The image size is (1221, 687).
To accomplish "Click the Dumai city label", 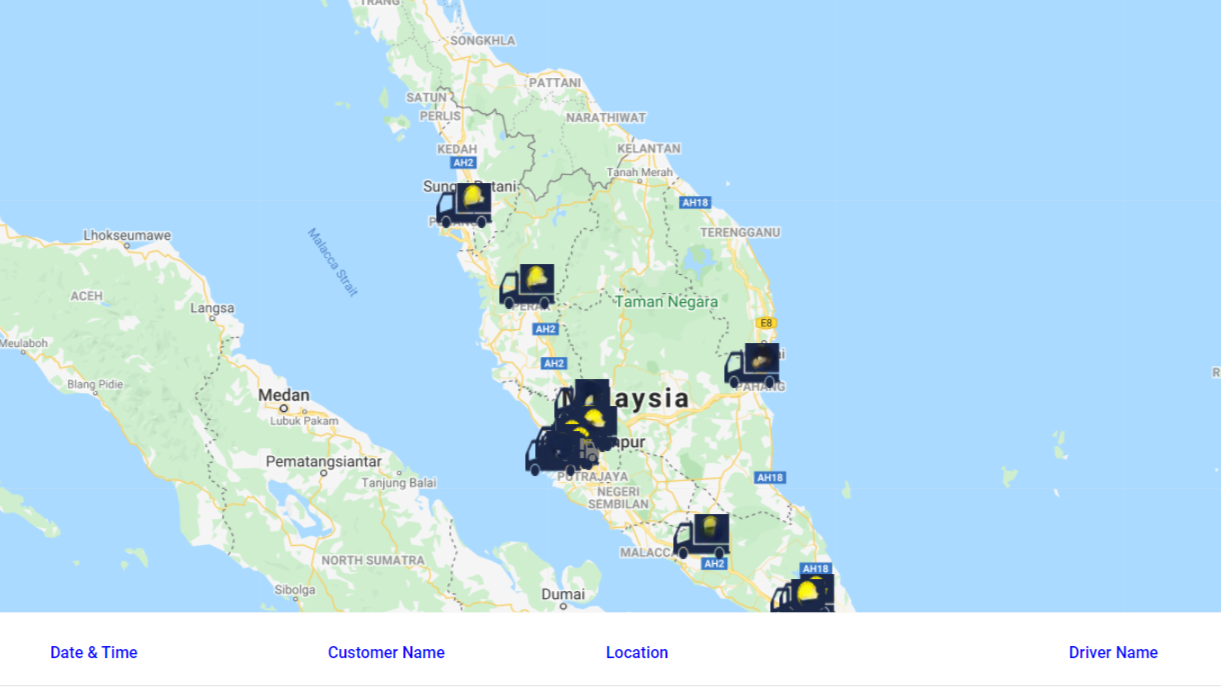I will point(563,595).
